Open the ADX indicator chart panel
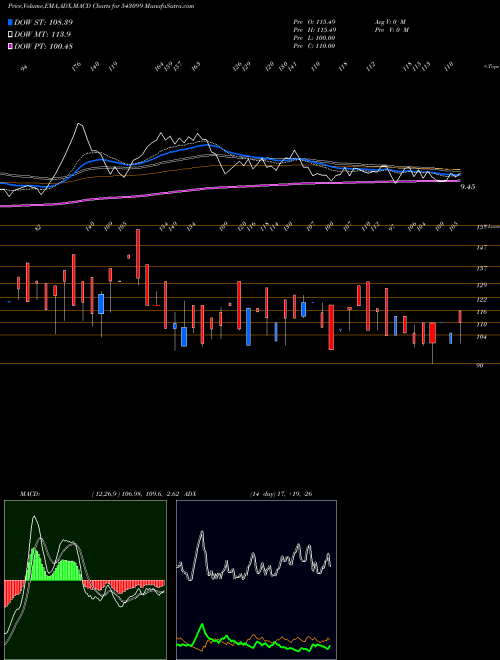 (256, 580)
